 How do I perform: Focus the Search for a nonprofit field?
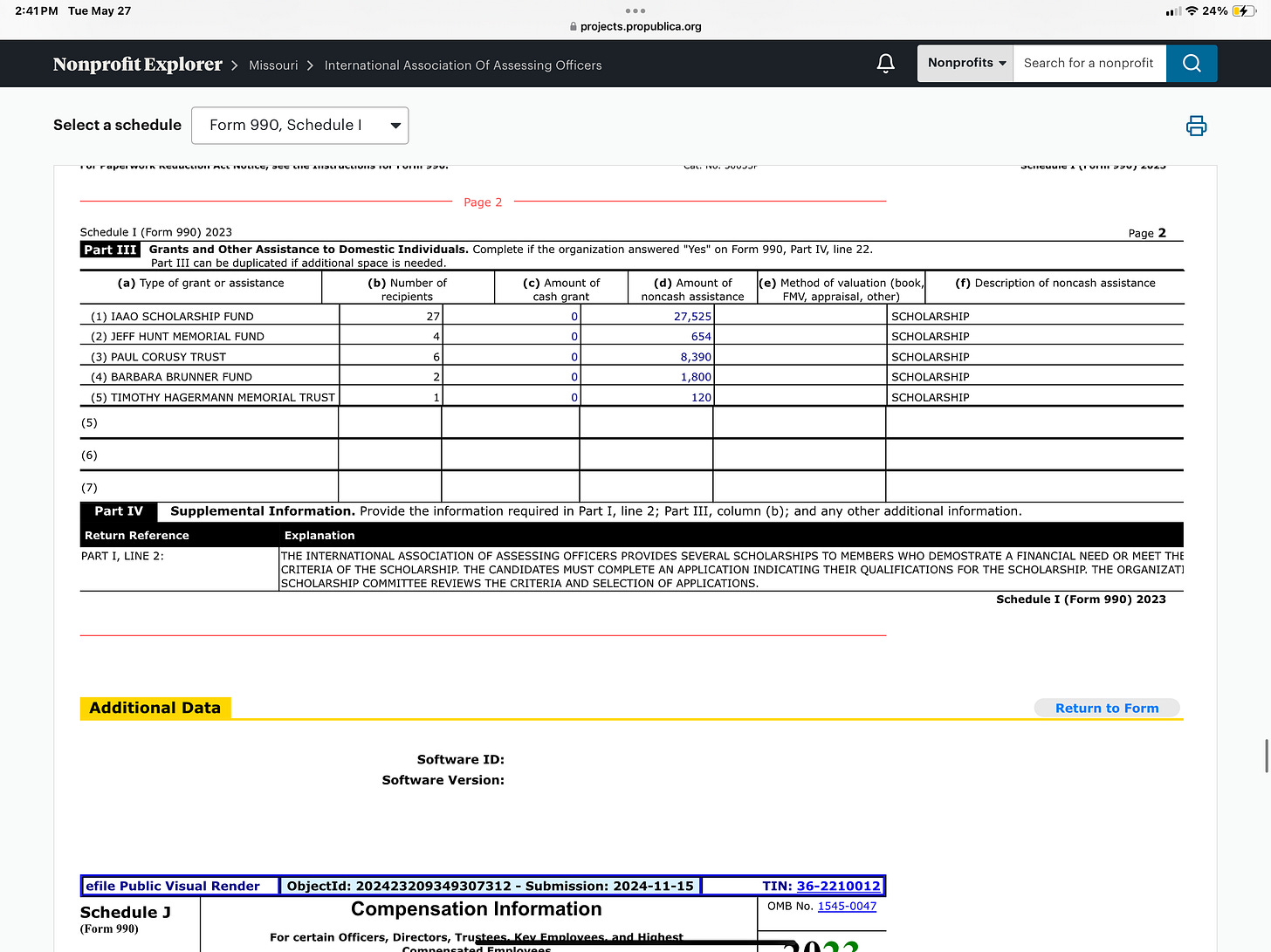(1089, 64)
